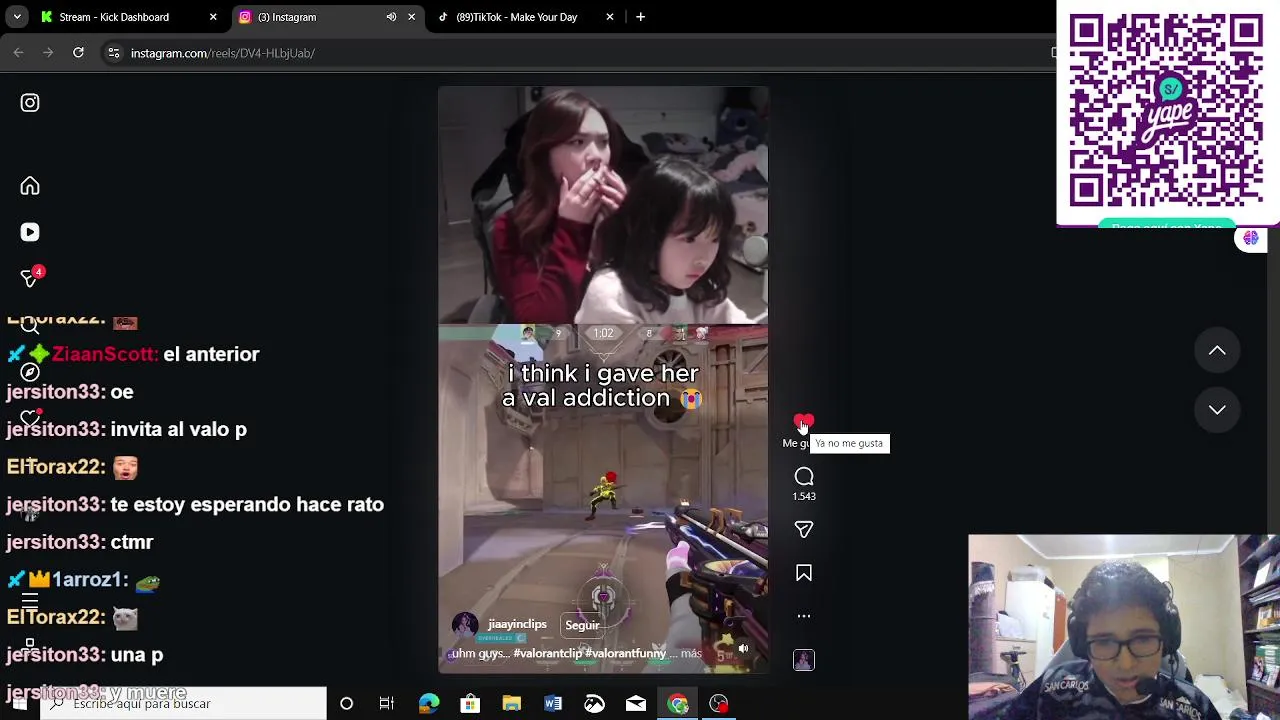Screen dimensions: 1280x720
Task: Go to next reel with down chevron
Action: click(x=1217, y=409)
